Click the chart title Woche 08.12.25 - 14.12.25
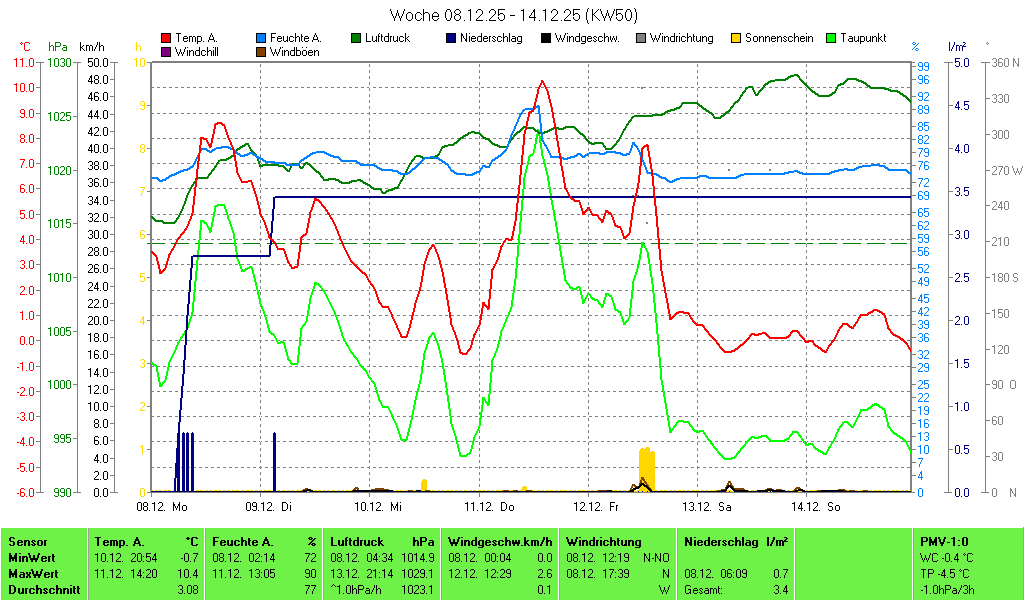The width and height of the screenshot is (1024, 600). pyautogui.click(x=512, y=15)
